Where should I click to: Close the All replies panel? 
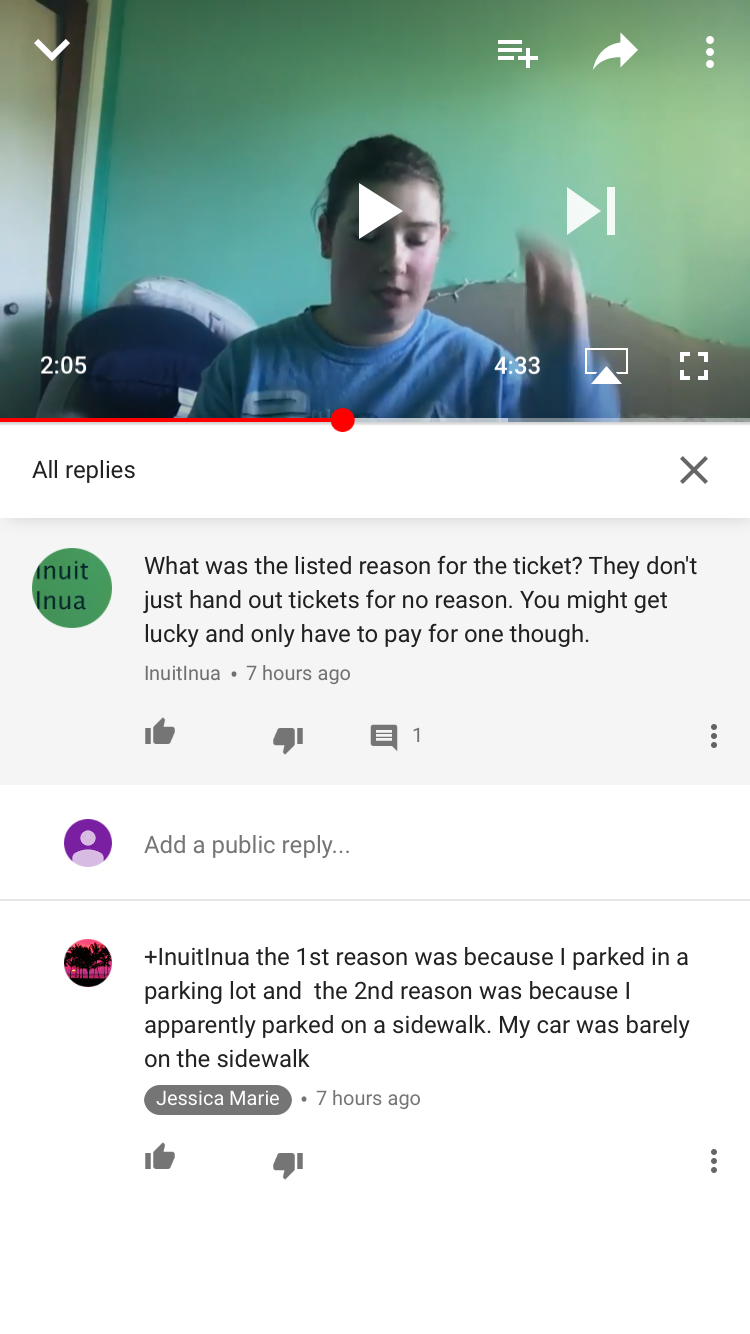click(694, 470)
